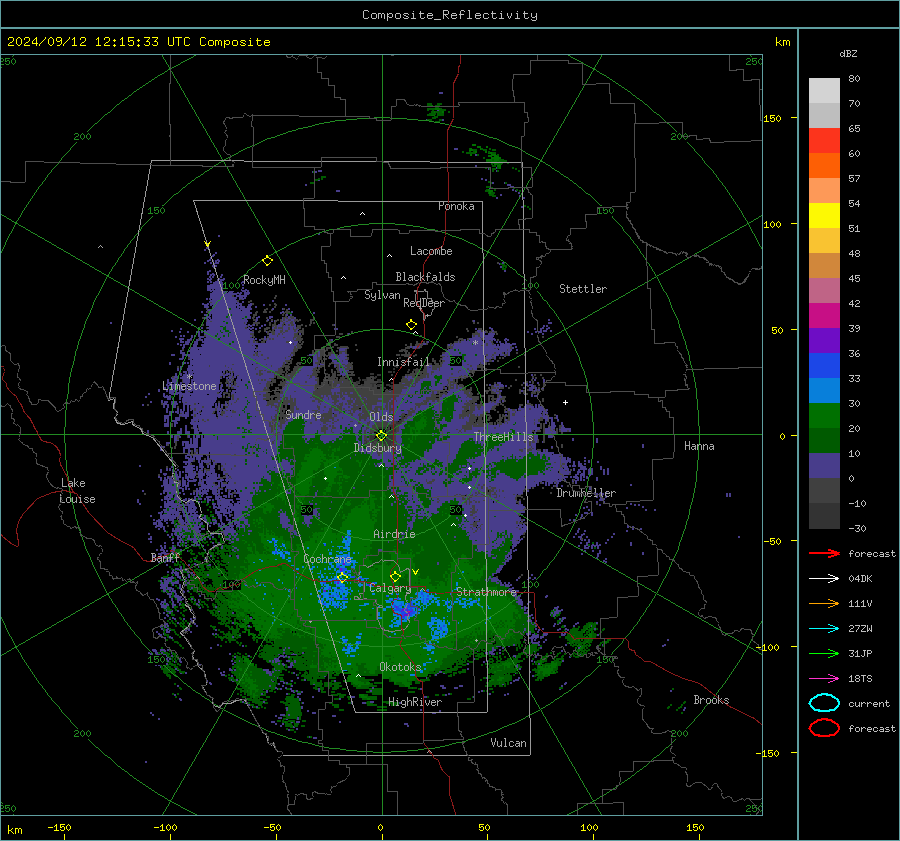
Task: Click the Lacombe city label
Action: [431, 251]
